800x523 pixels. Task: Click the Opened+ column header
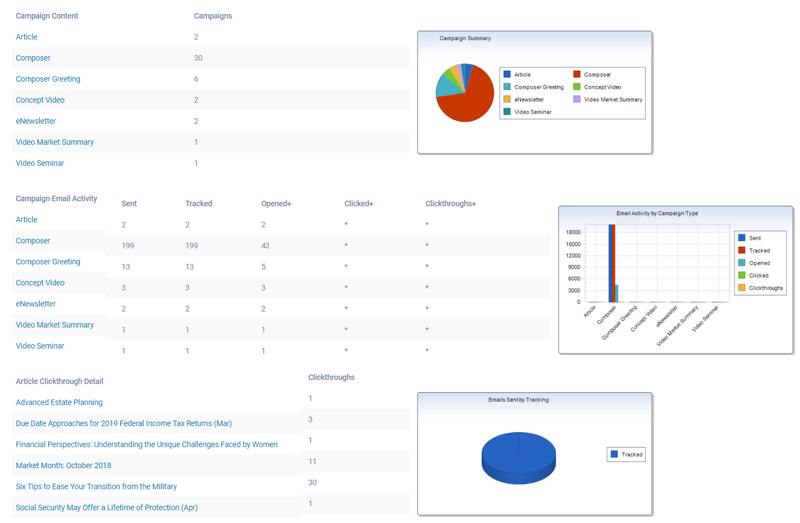[x=276, y=204]
